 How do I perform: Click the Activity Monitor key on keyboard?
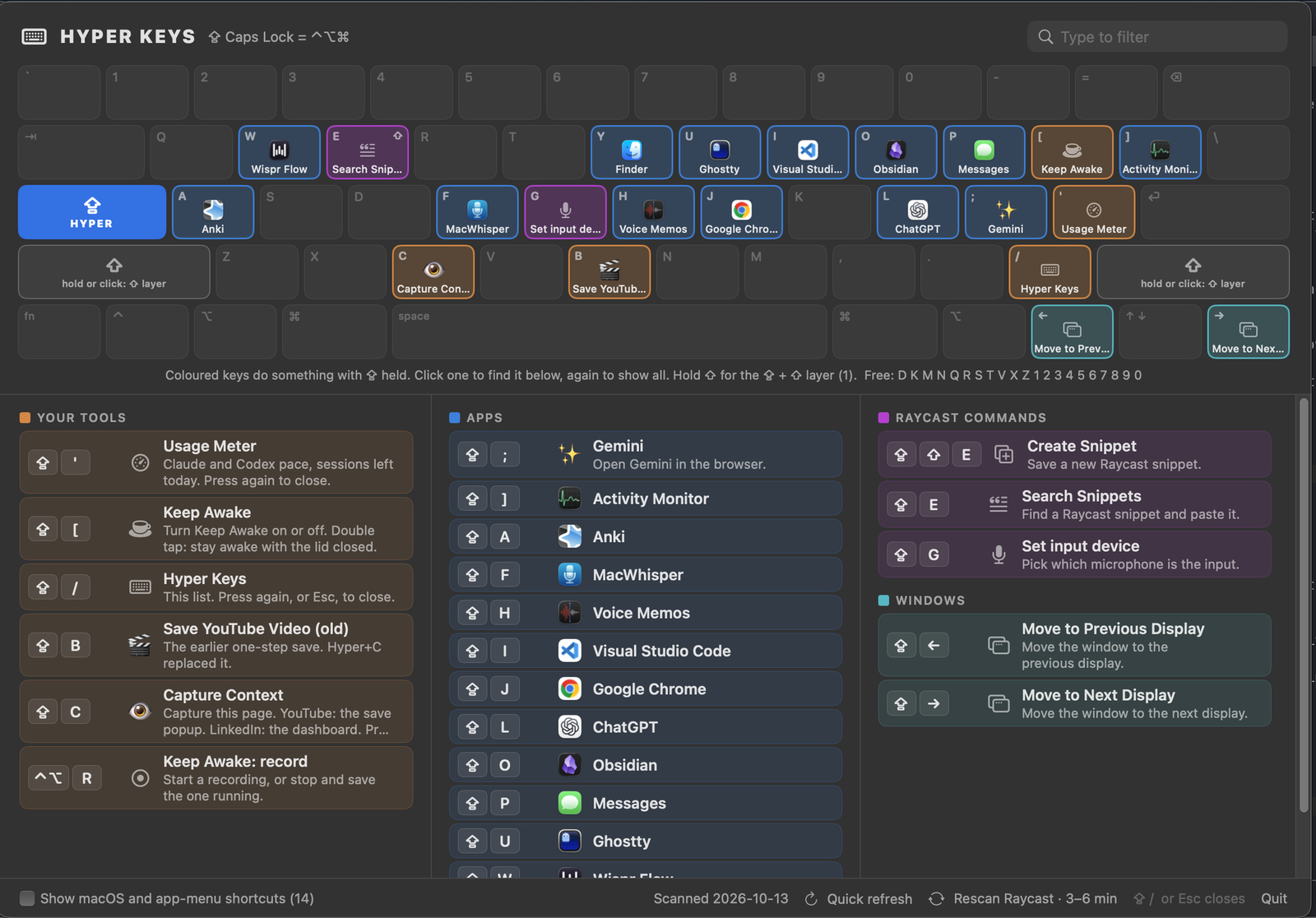[x=1159, y=152]
